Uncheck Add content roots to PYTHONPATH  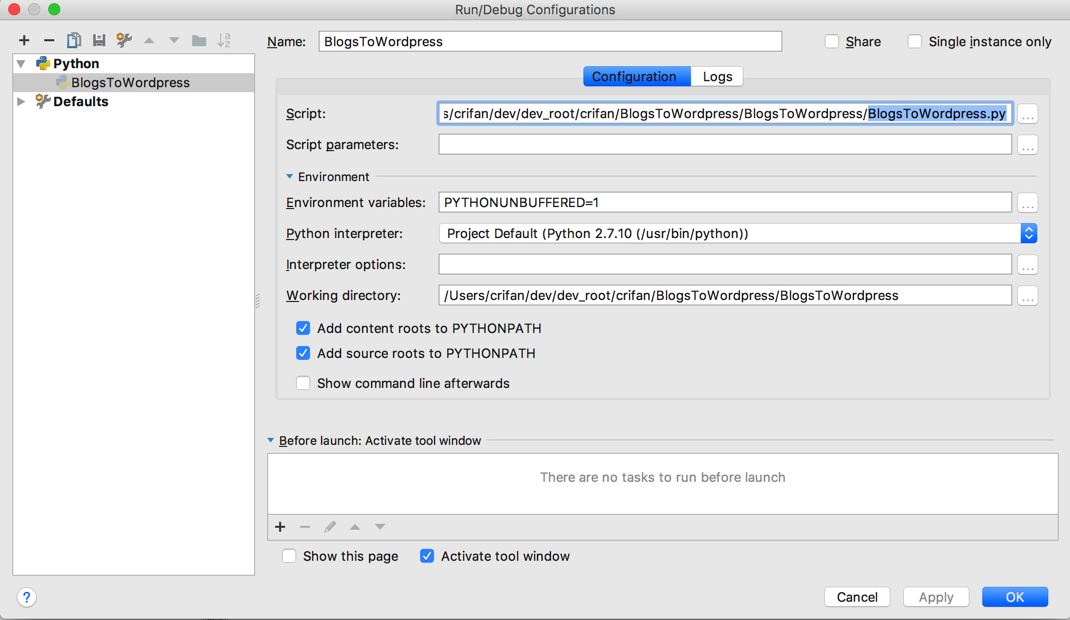pyautogui.click(x=303, y=328)
